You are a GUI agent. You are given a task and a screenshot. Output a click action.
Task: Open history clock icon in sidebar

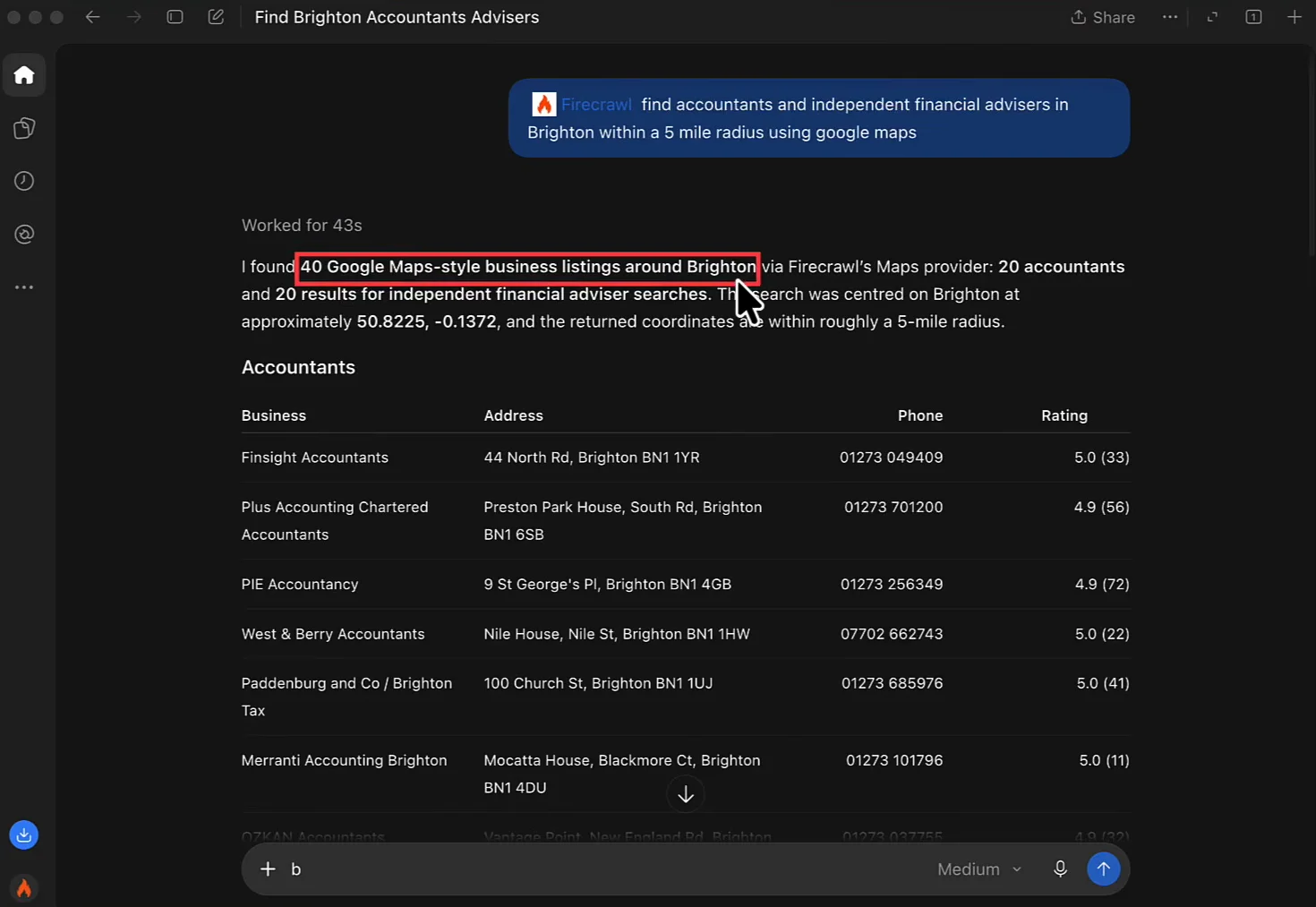click(24, 181)
